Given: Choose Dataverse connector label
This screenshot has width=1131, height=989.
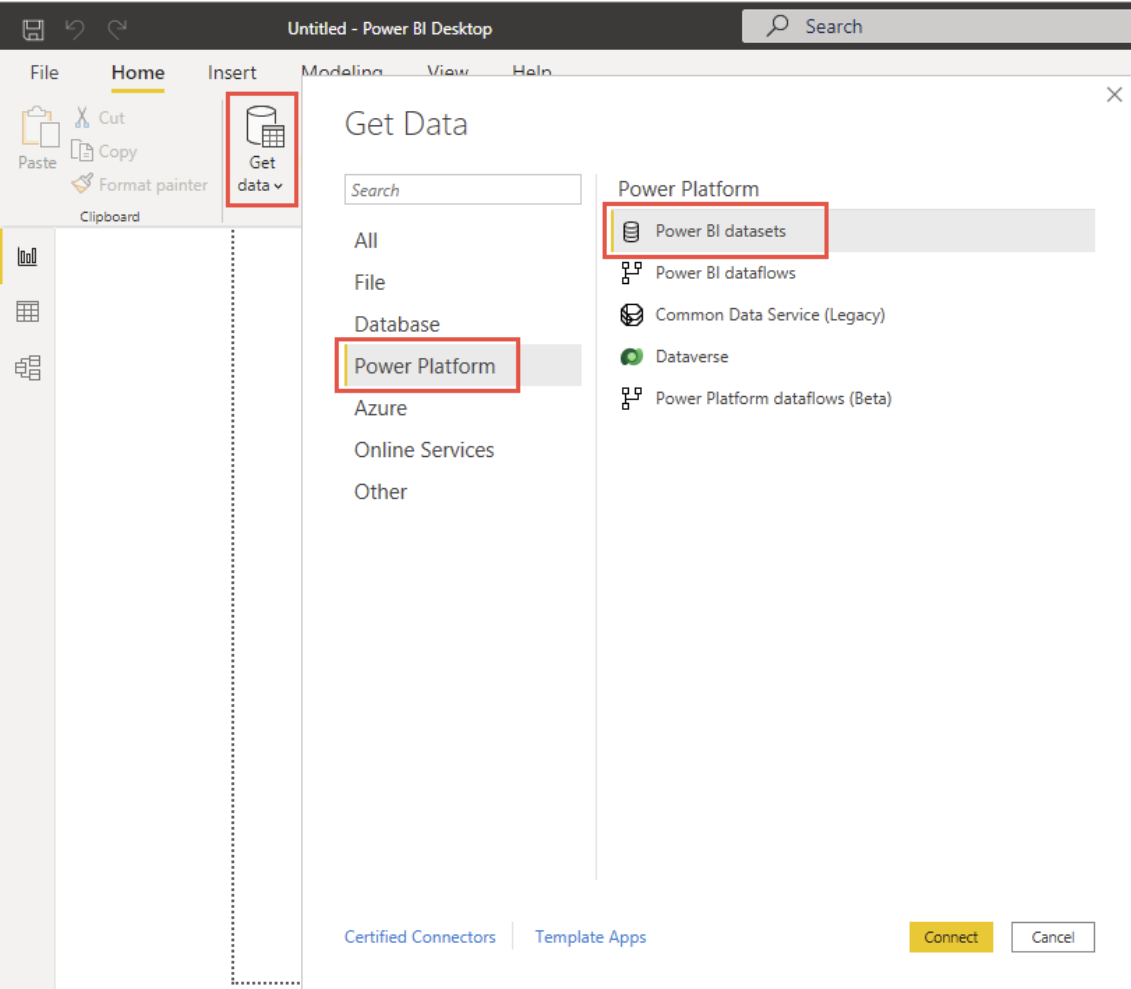Looking at the screenshot, I should tap(692, 357).
